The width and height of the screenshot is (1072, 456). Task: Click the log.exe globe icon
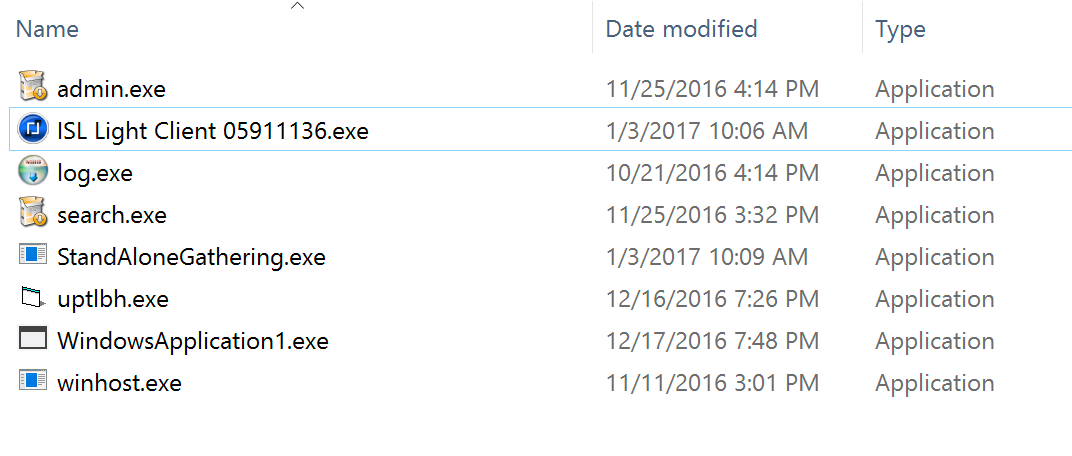point(33,172)
